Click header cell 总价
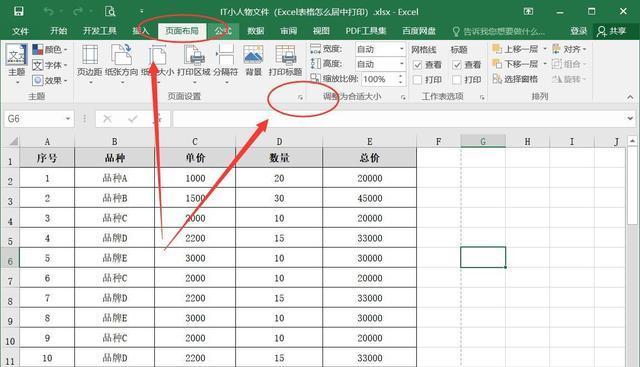640x367 pixels. click(369, 158)
